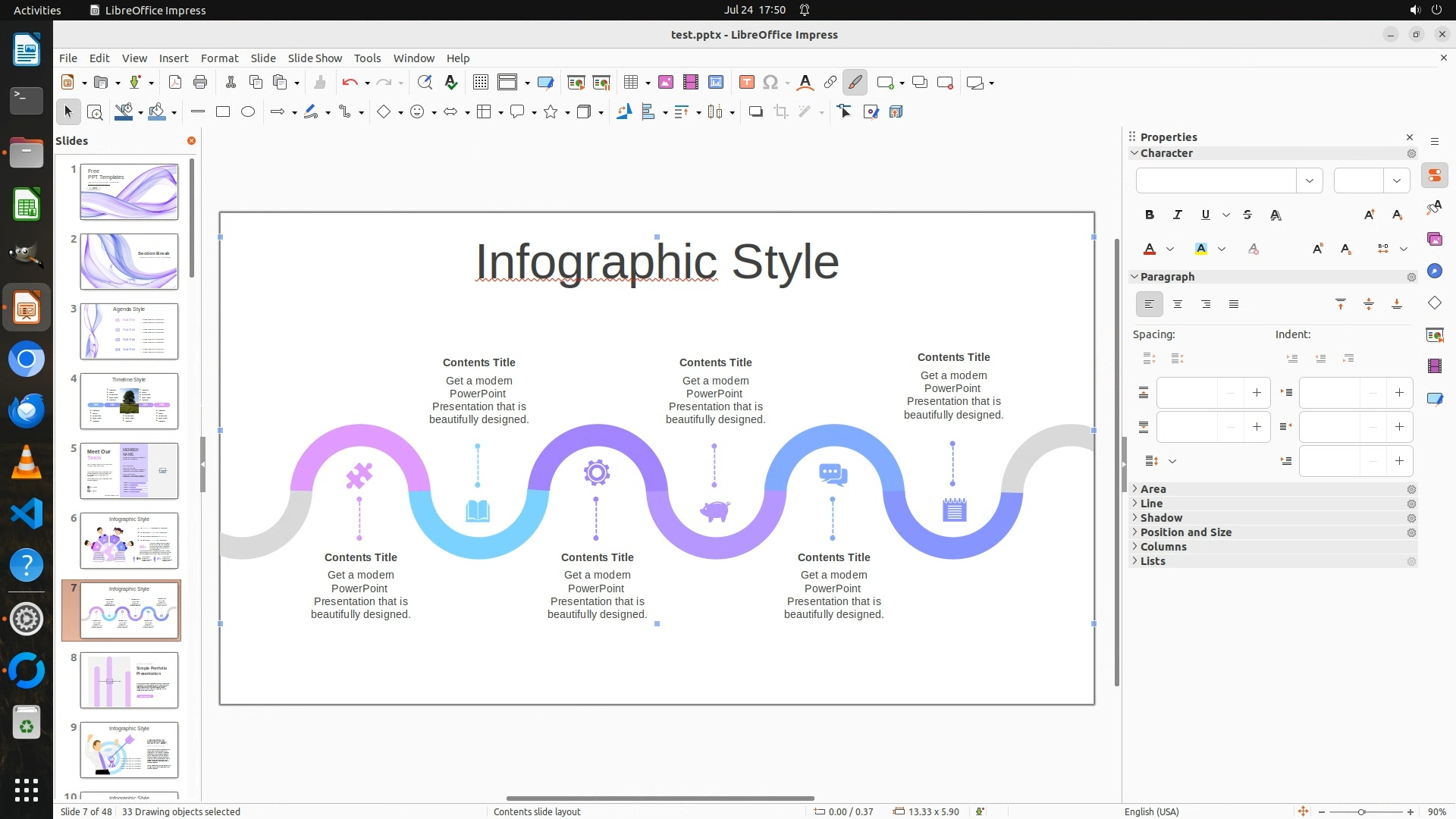Click the Display Grid icon
The image size is (1456, 819).
click(480, 83)
